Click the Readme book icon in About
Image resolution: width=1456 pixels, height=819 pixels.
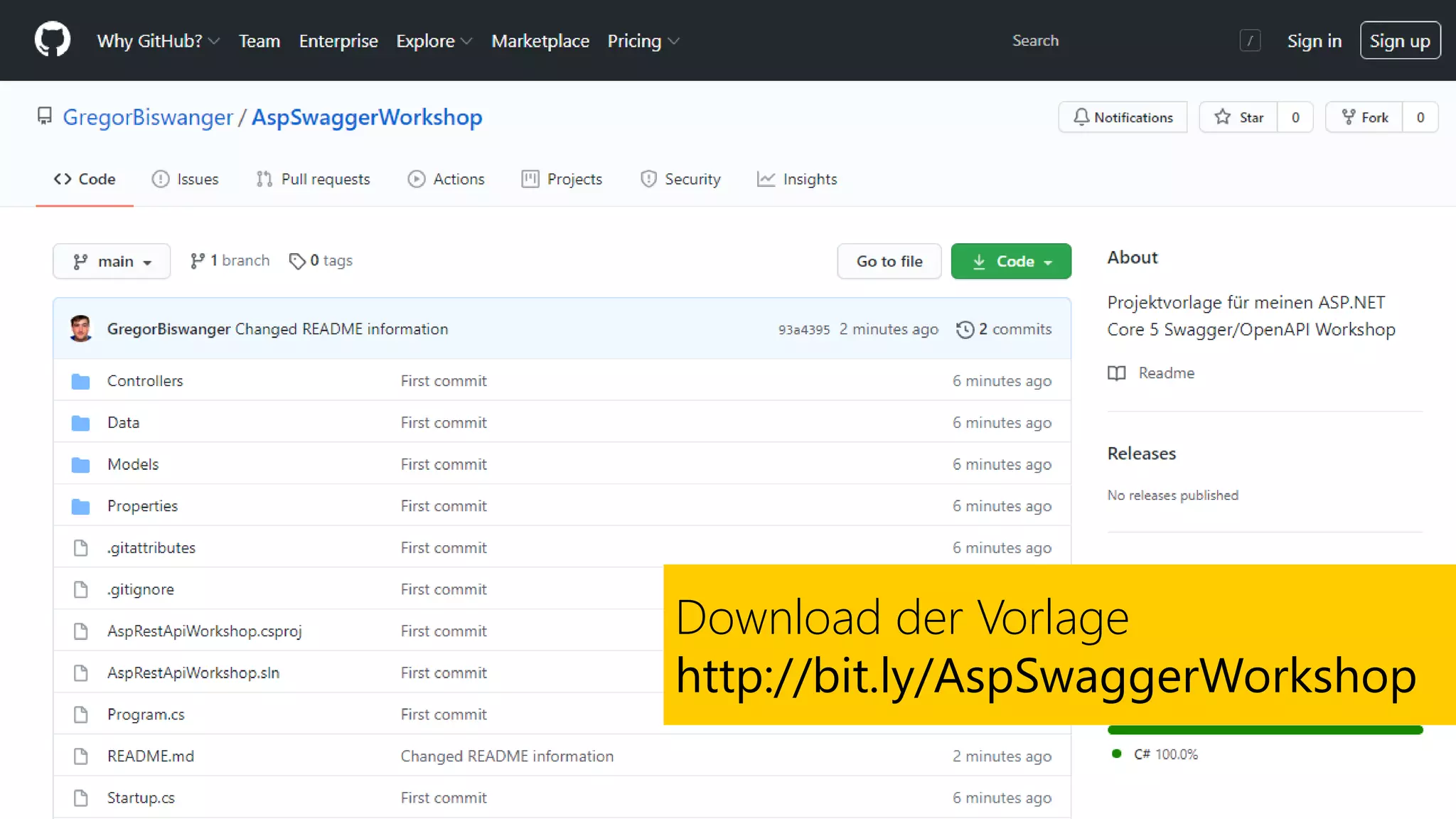(x=1117, y=373)
